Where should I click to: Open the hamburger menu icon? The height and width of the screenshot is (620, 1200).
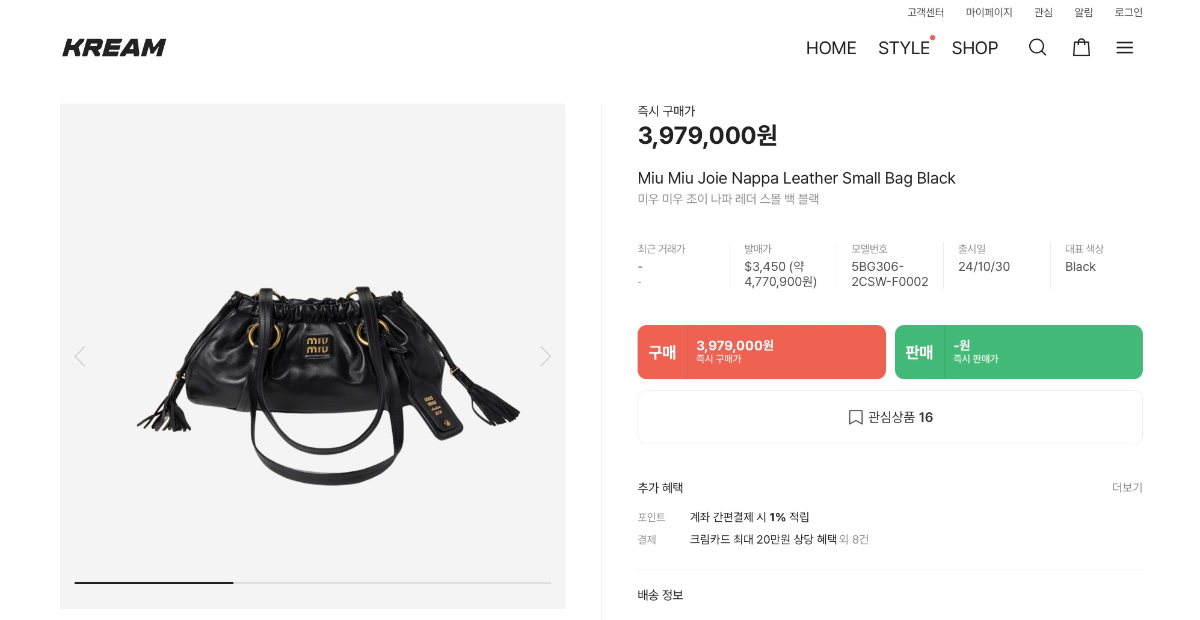click(x=1124, y=47)
